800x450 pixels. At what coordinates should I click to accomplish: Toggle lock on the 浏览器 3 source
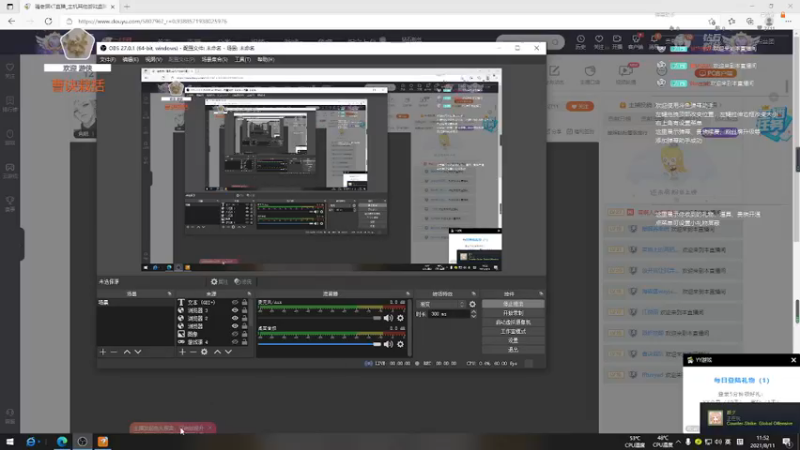(x=244, y=310)
